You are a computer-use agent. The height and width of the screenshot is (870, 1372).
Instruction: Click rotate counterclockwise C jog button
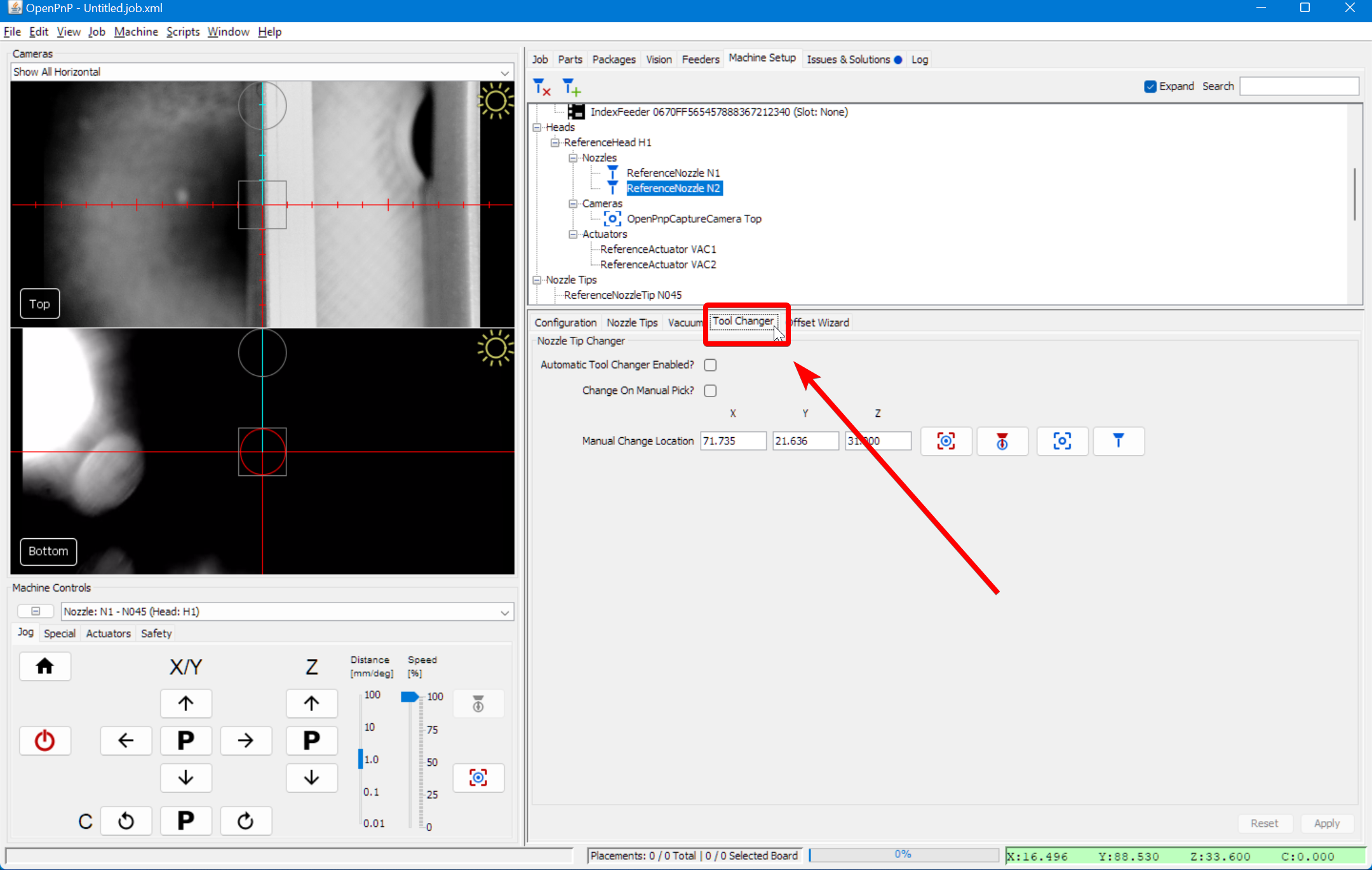(x=126, y=820)
